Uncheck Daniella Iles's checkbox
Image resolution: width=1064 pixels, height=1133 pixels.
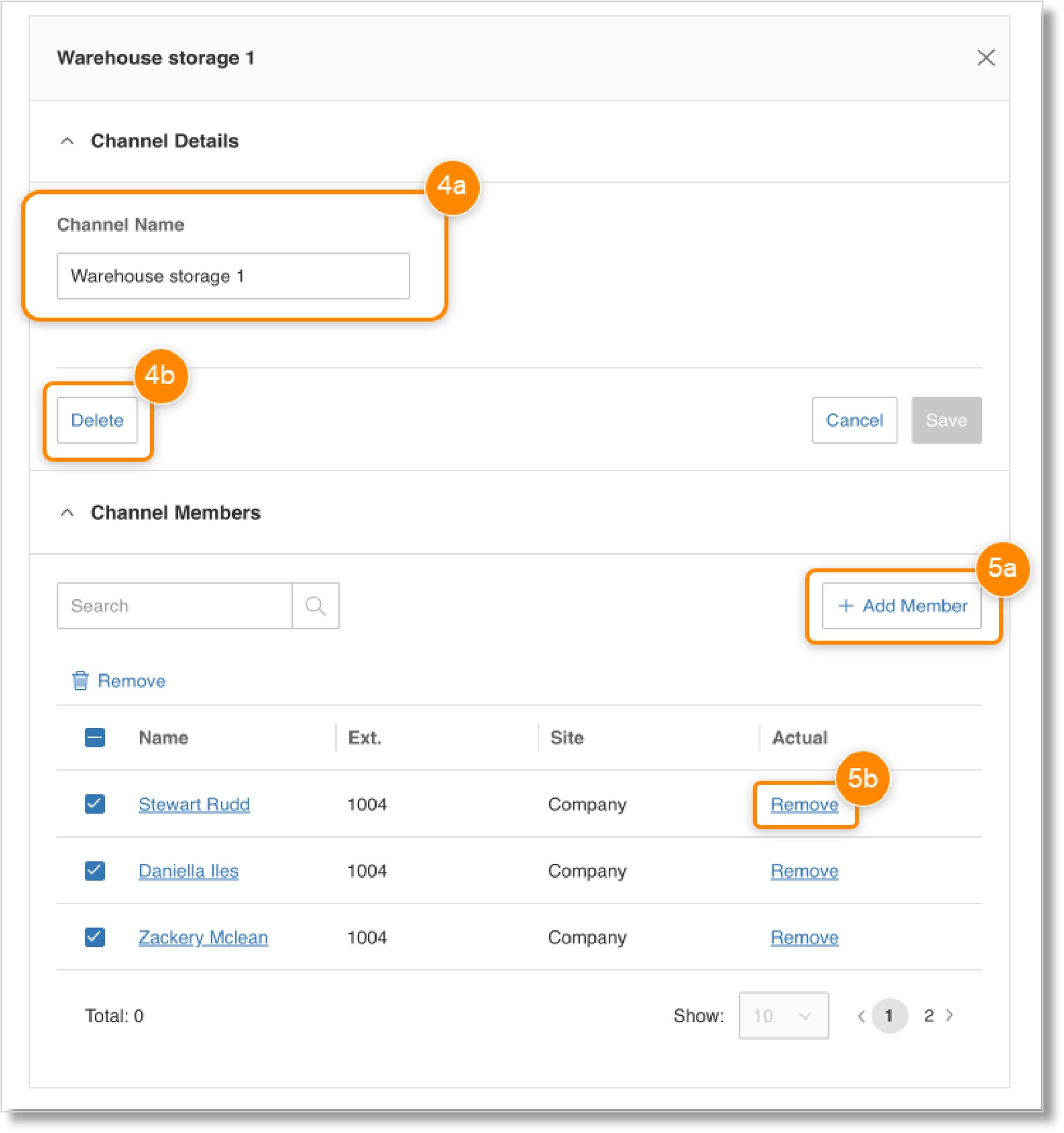(95, 870)
